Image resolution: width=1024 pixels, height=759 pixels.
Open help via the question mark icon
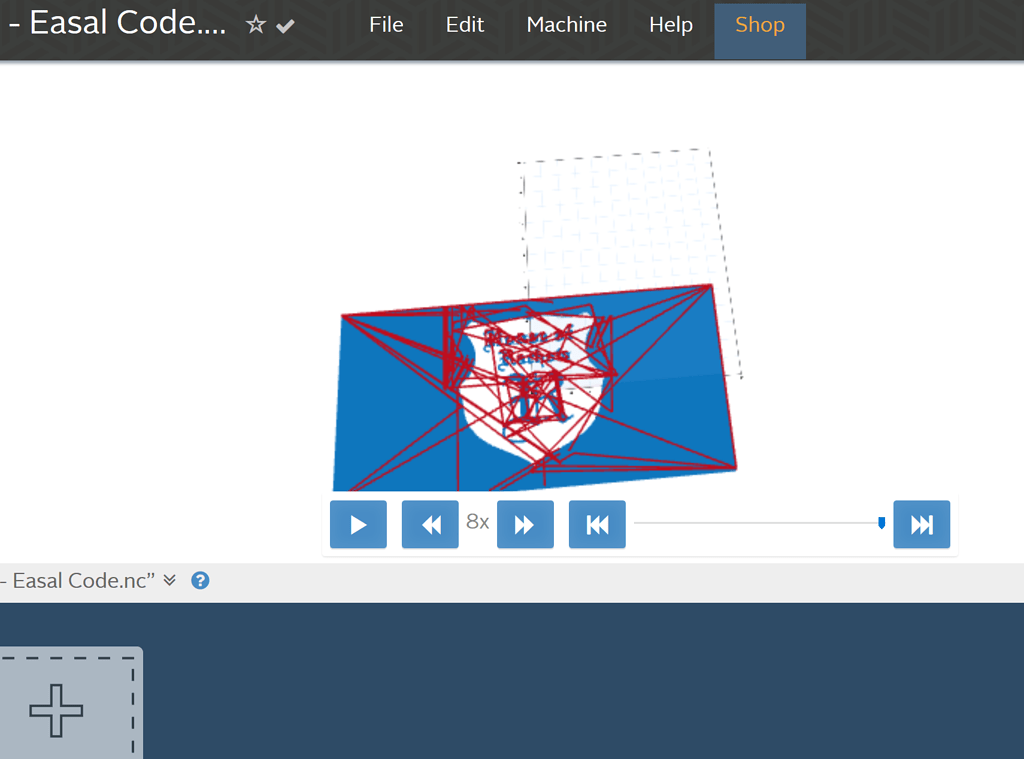[x=200, y=580]
